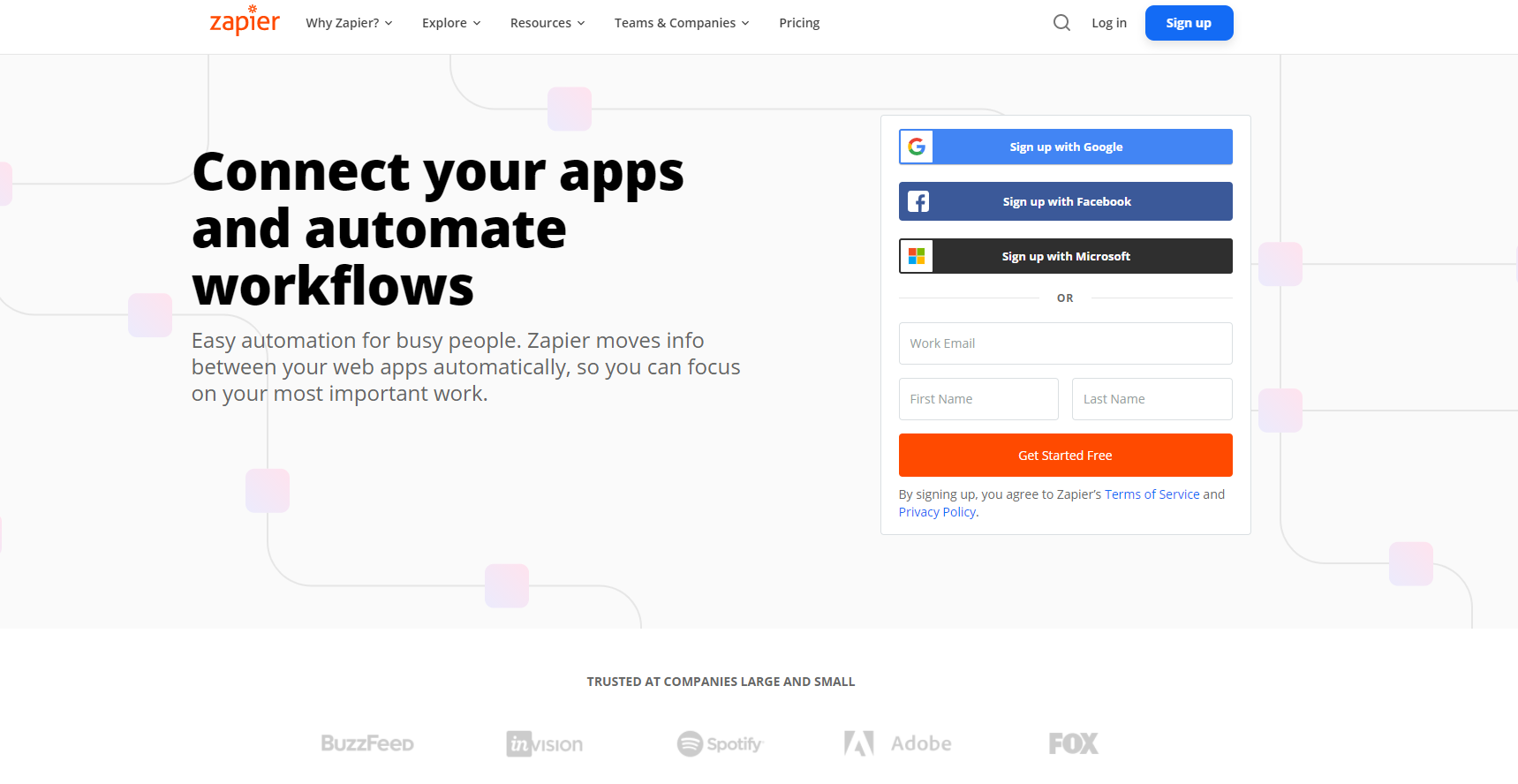Click Get Started Free button

pos(1066,456)
